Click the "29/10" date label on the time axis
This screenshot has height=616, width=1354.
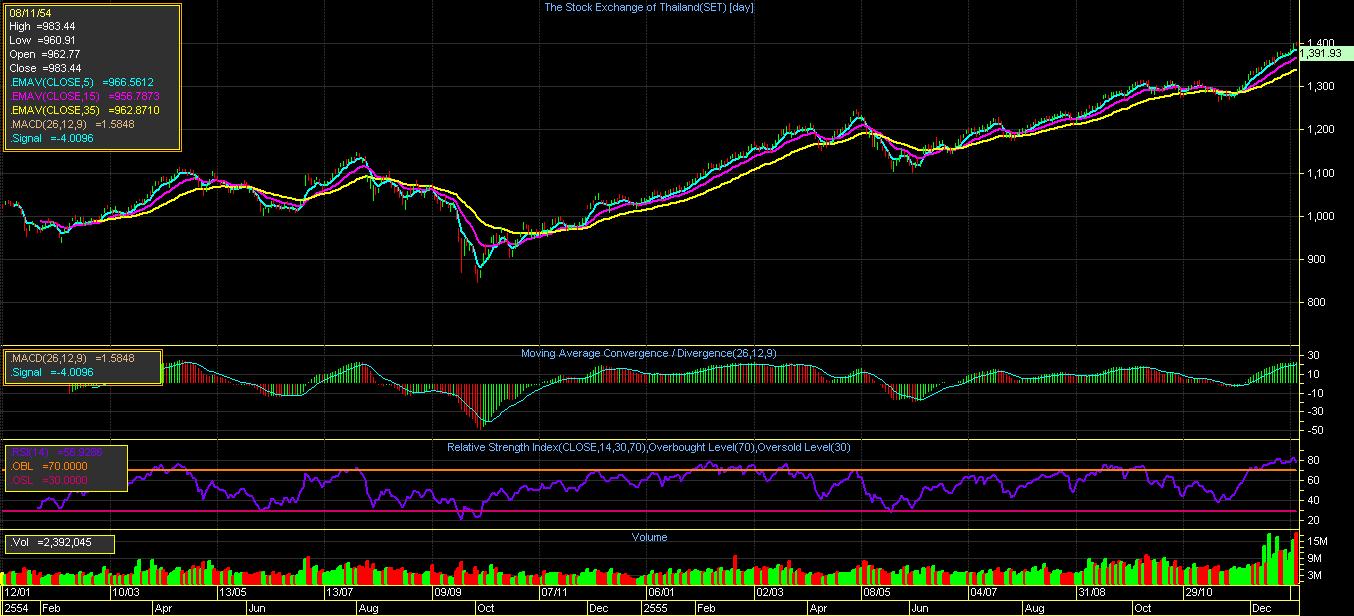1198,592
